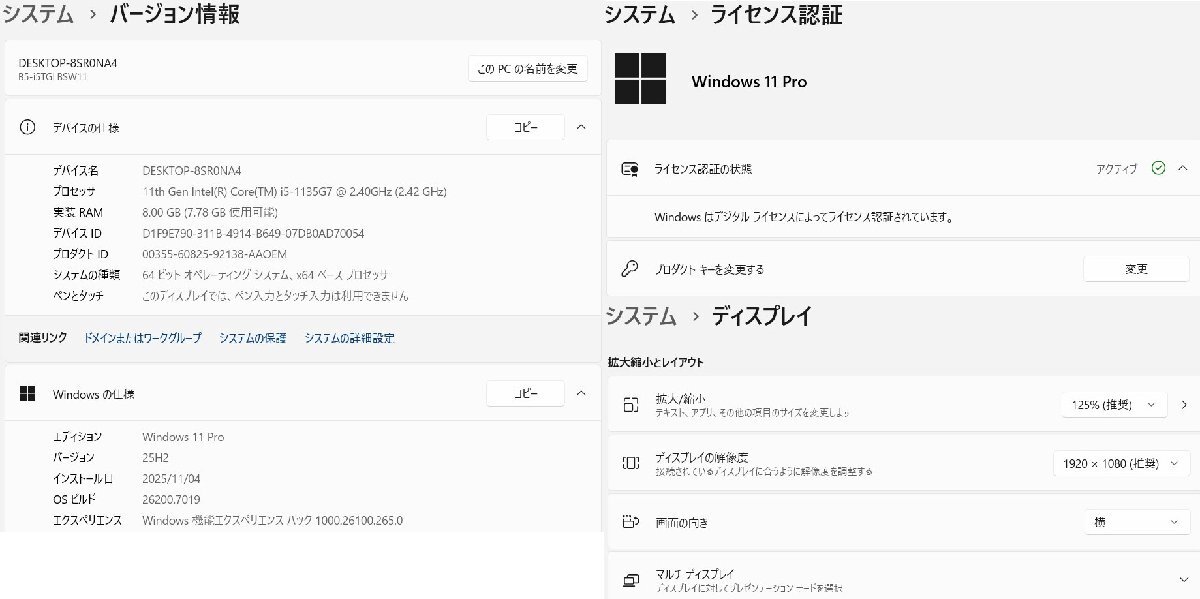Click the green checkmark next to アクティブ

click(x=1159, y=169)
